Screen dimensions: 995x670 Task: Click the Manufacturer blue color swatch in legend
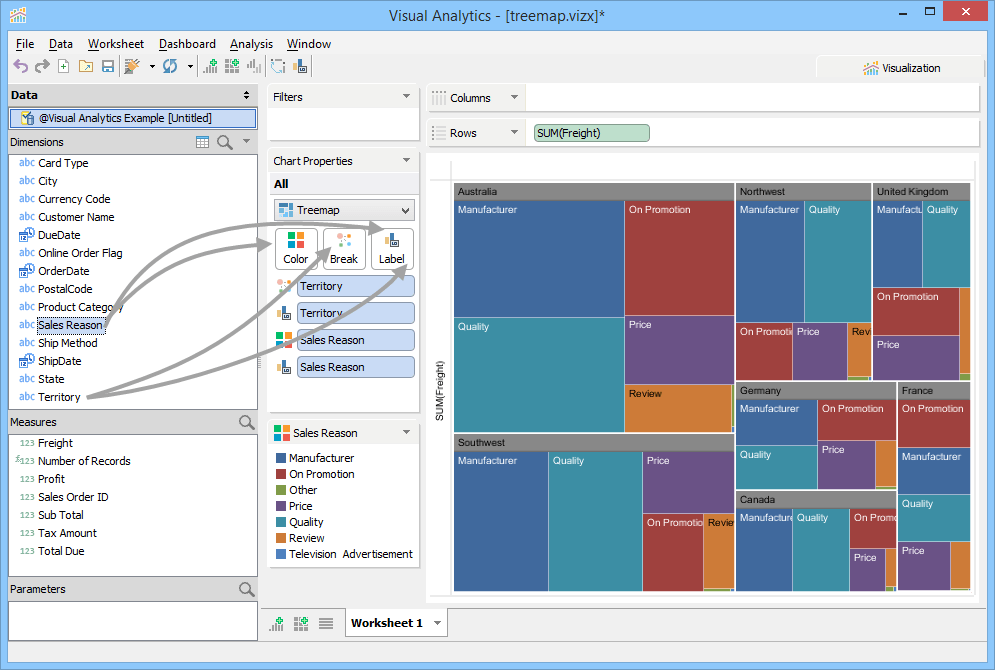(x=283, y=458)
